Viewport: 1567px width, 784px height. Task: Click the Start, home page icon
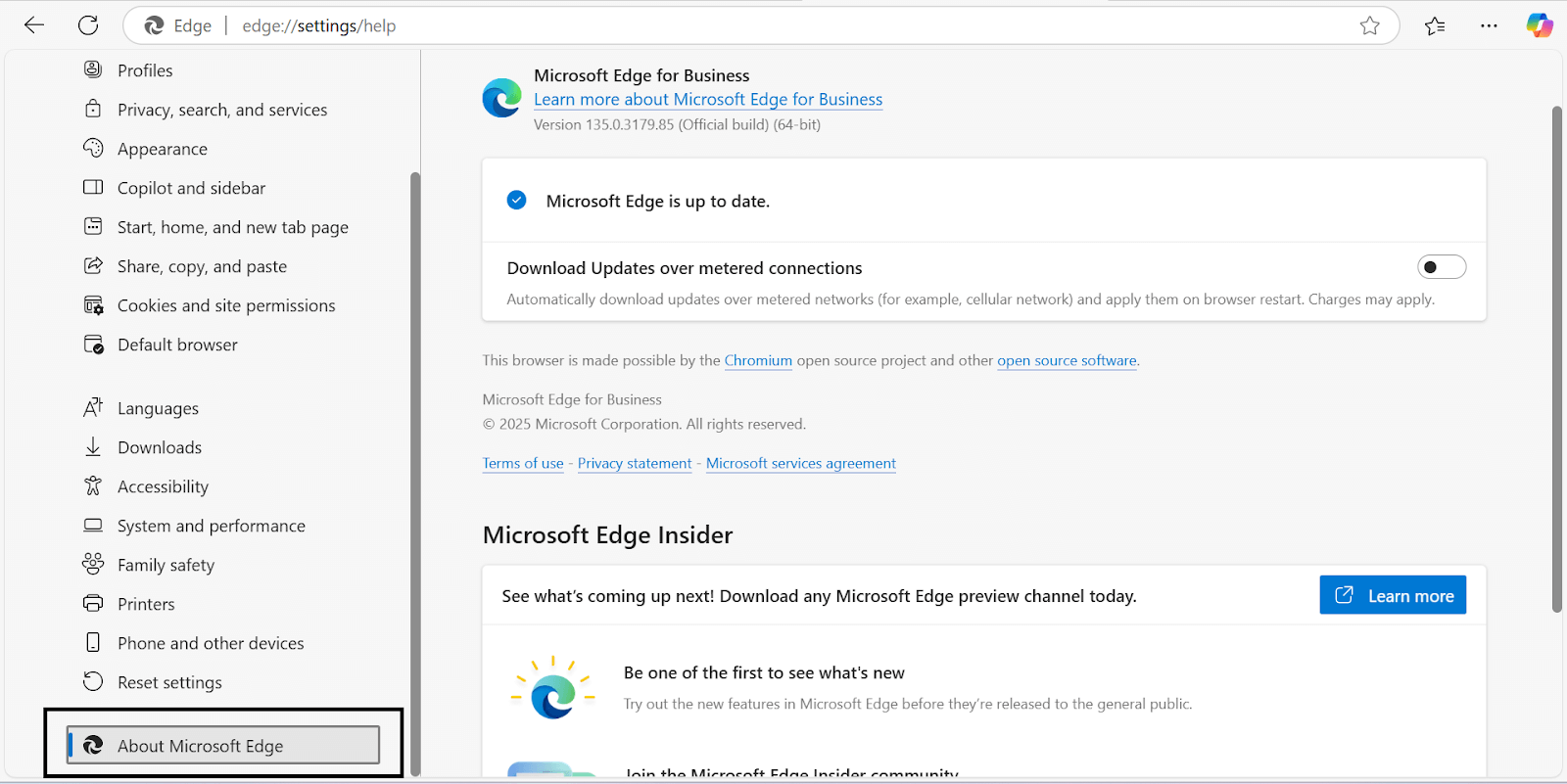coord(93,226)
